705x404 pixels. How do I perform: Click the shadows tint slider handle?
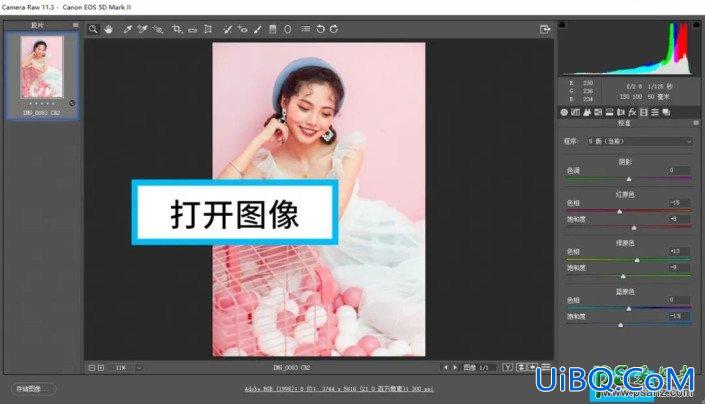[629, 179]
